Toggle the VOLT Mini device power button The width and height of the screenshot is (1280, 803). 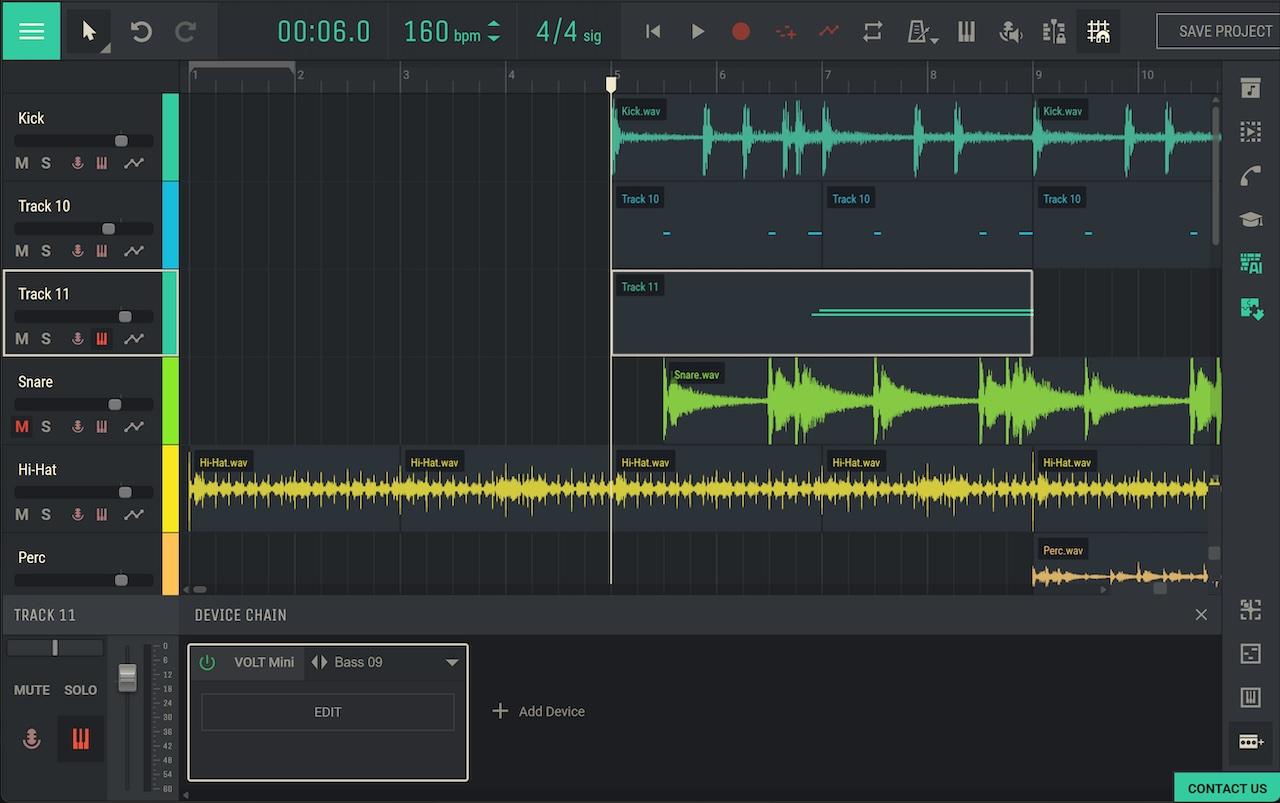point(207,662)
